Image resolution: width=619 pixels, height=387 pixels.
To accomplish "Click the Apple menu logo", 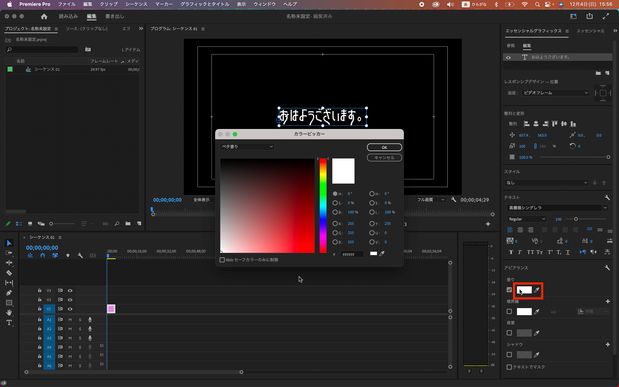I will click(9, 4).
